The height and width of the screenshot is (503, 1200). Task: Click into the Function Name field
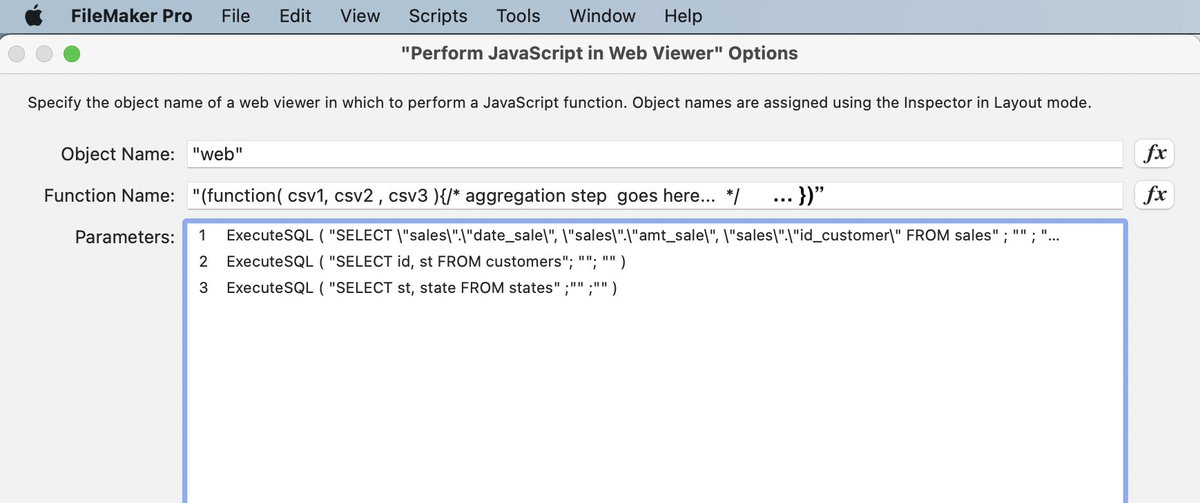pos(655,196)
